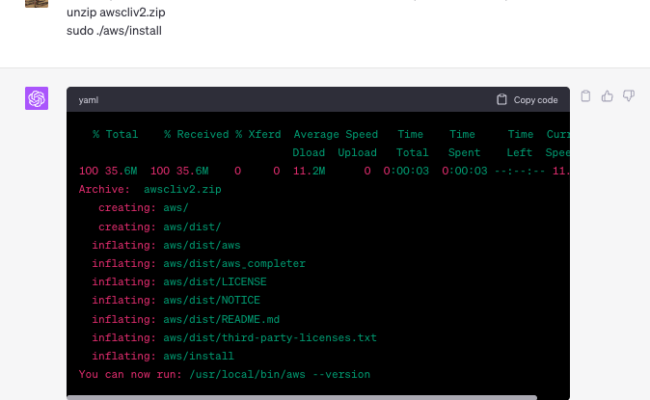The height and width of the screenshot is (400, 650).
Task: Click the '% Received' column header
Action: click(196, 134)
